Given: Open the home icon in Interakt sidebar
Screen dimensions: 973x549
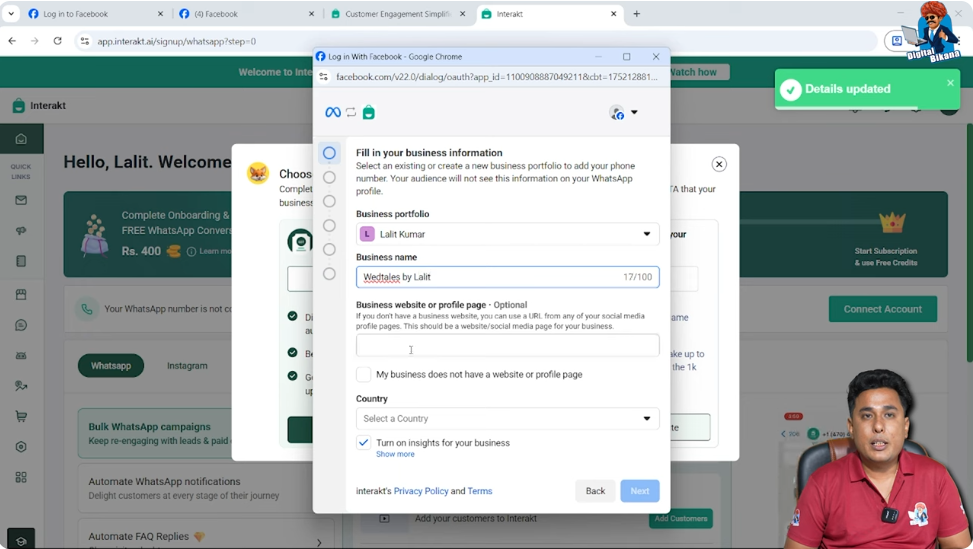Looking at the screenshot, I should [21, 139].
